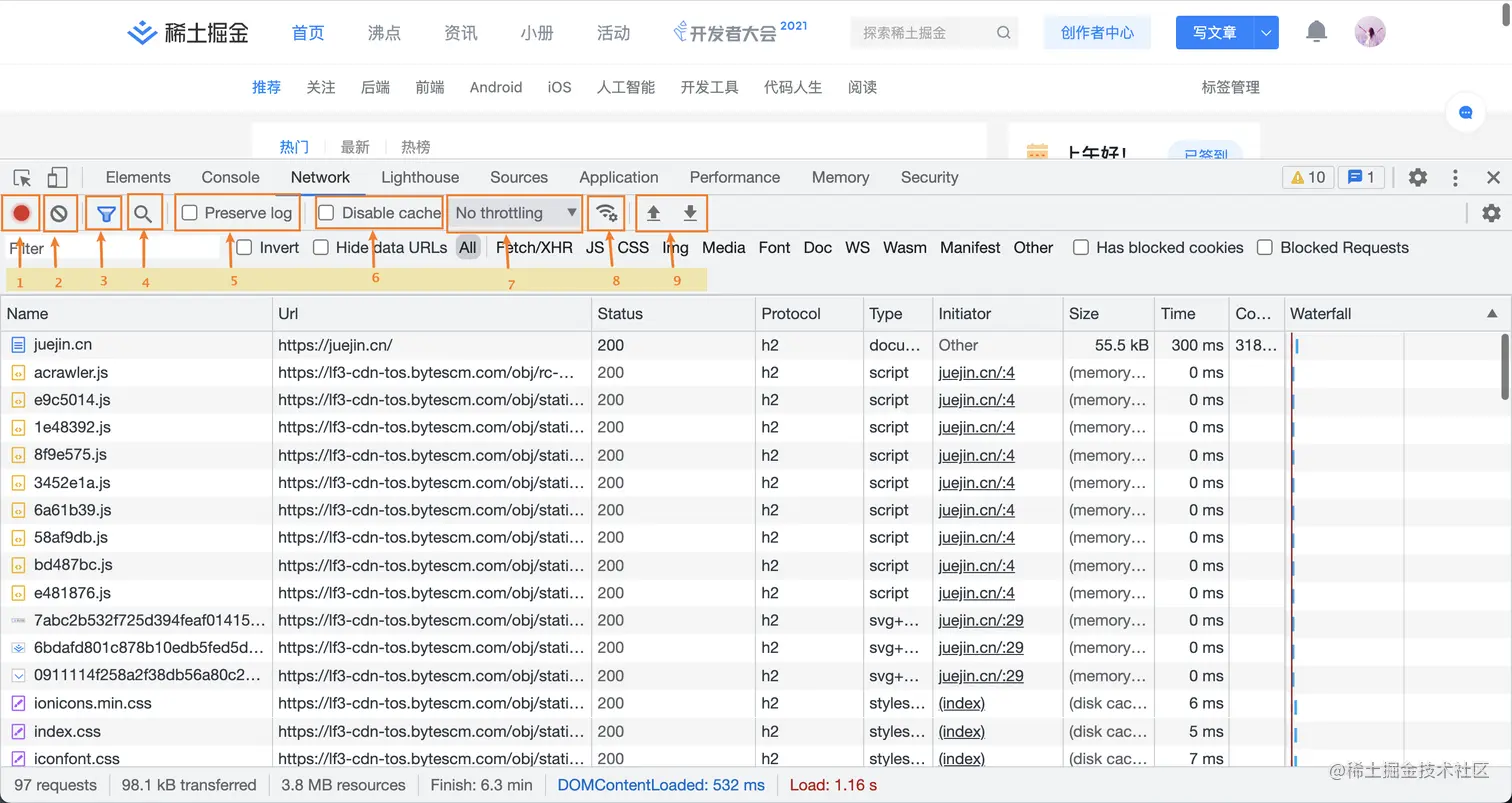Viewport: 1512px width, 803px height.
Task: Click the site search magnifier icon
Action: tap(1004, 33)
